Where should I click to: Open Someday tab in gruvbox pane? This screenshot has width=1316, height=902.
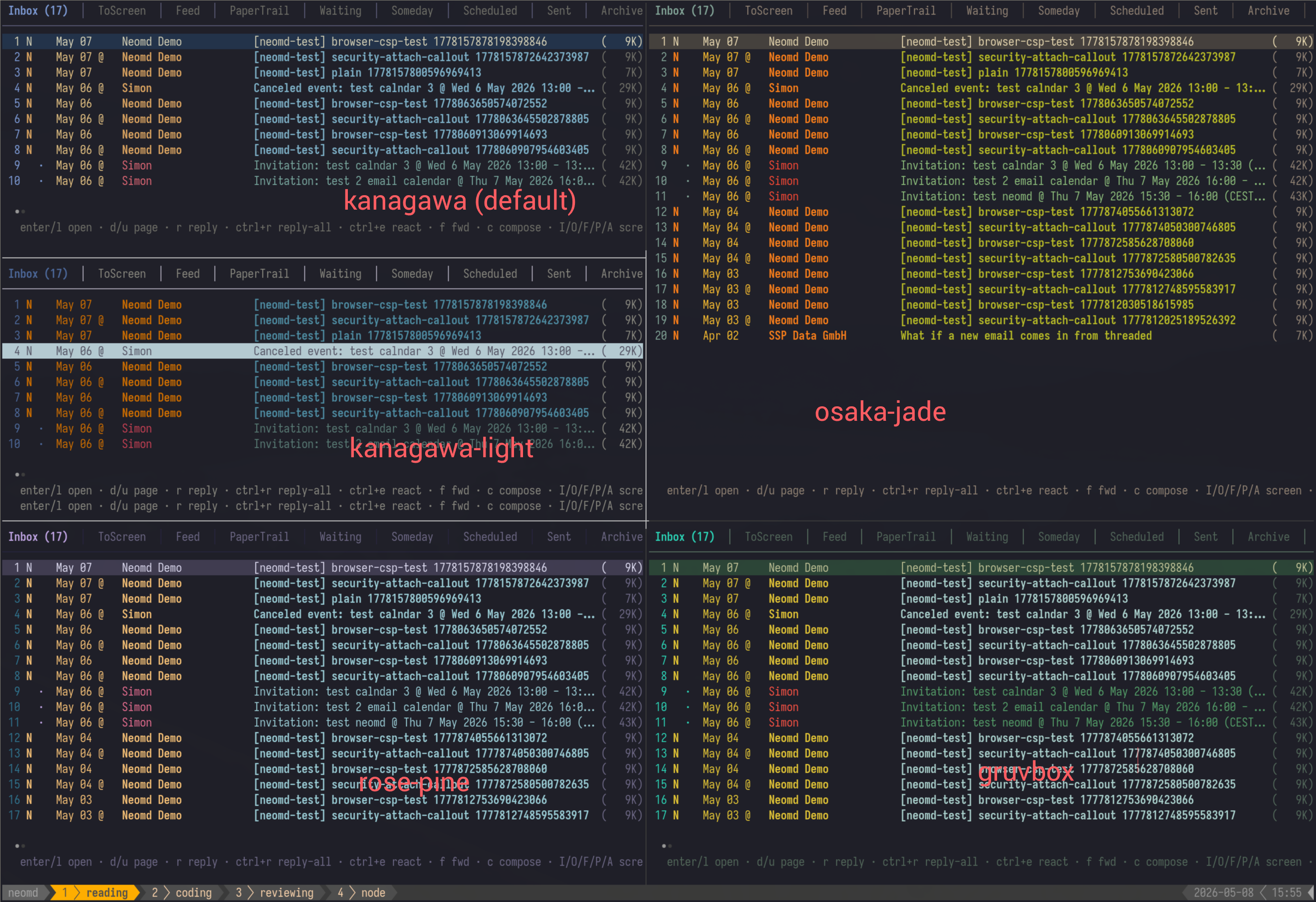pyautogui.click(x=1058, y=537)
